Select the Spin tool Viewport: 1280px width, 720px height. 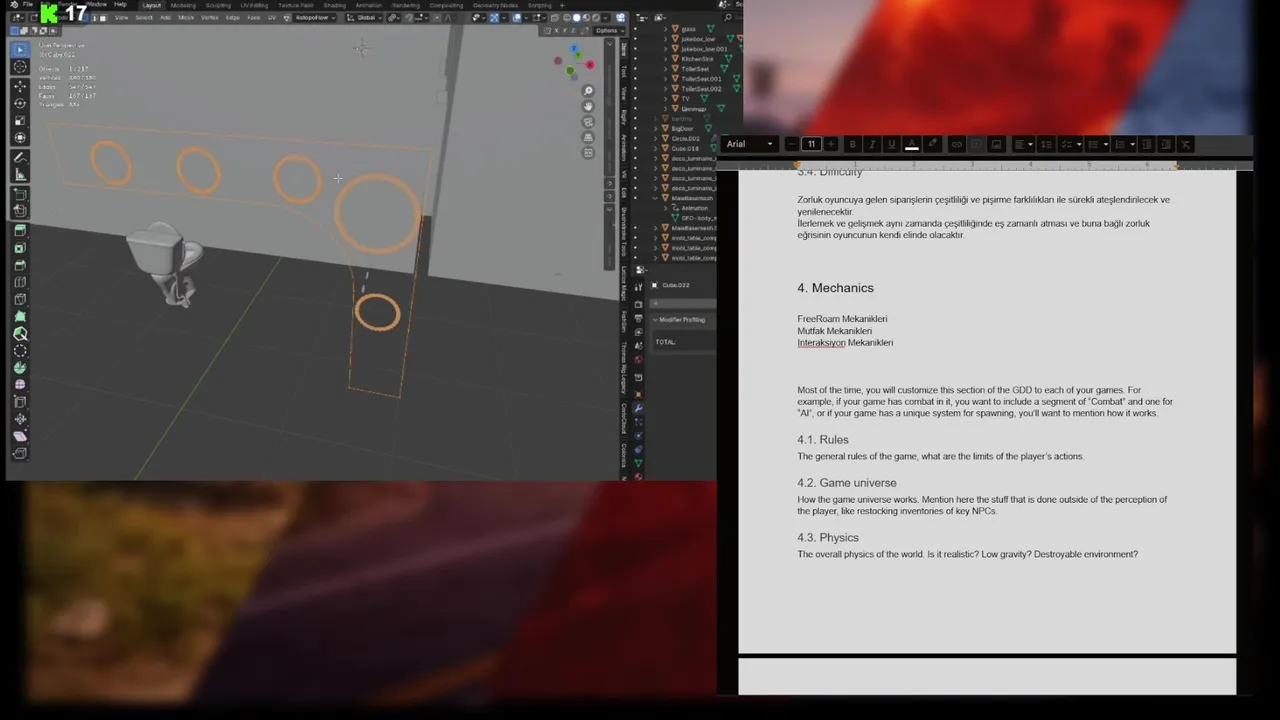tap(19, 367)
